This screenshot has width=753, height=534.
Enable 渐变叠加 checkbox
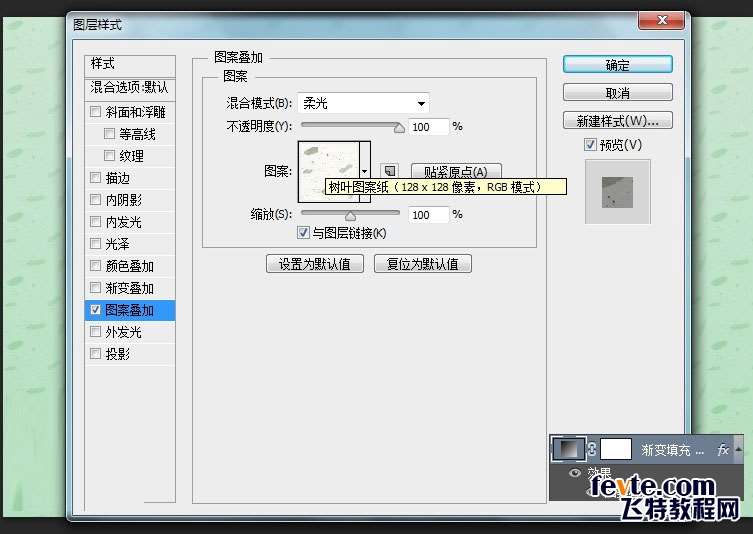coord(96,288)
